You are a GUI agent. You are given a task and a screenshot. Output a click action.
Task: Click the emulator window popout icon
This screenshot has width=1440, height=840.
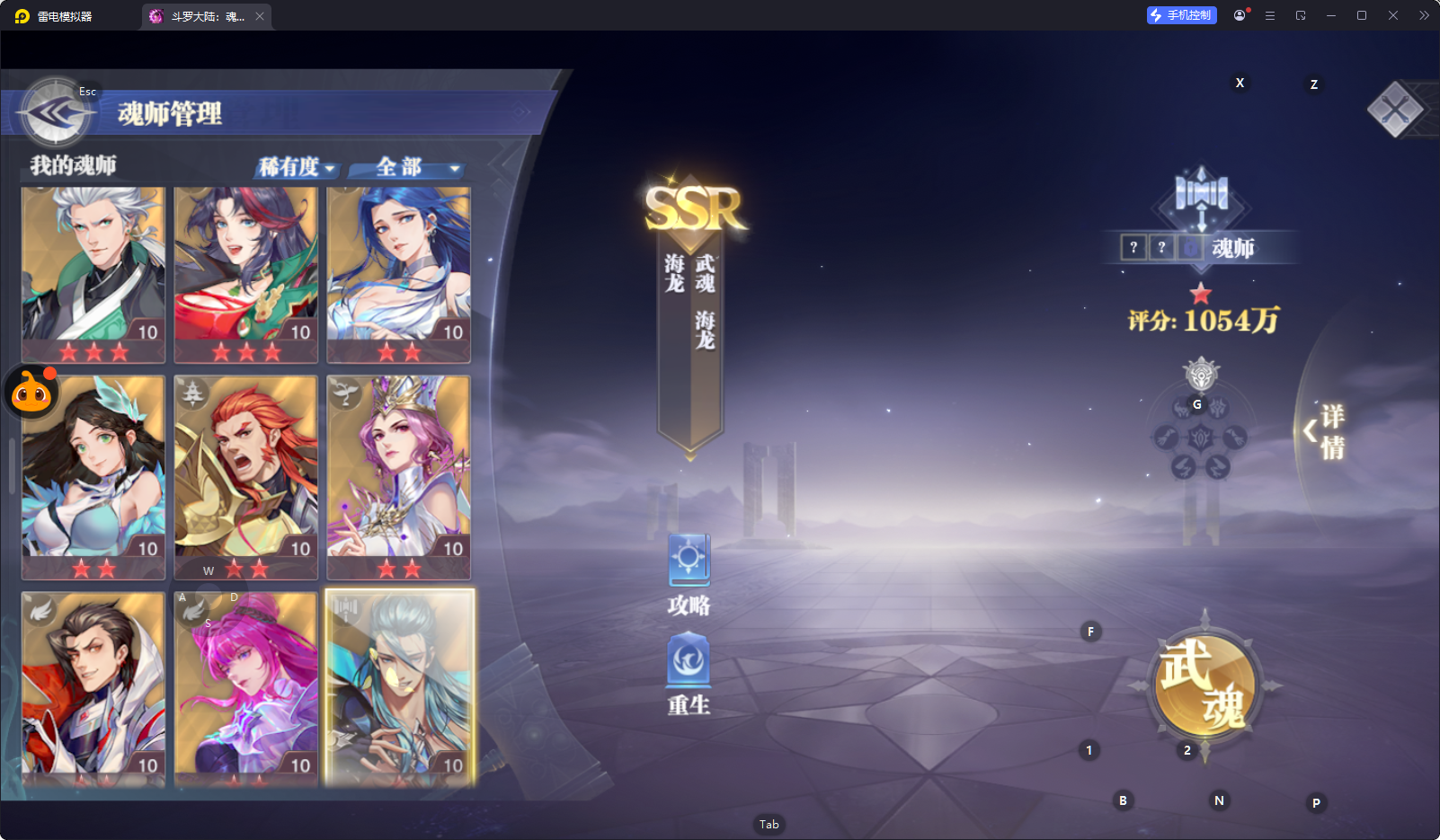1301,15
